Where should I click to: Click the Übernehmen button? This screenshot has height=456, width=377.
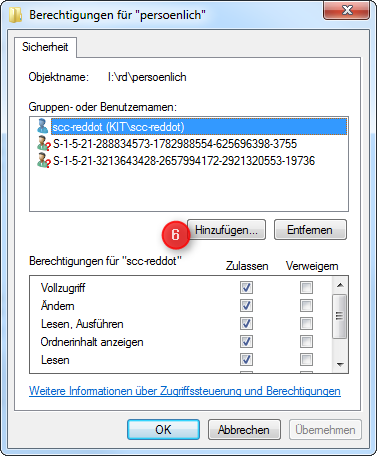pos(325,430)
